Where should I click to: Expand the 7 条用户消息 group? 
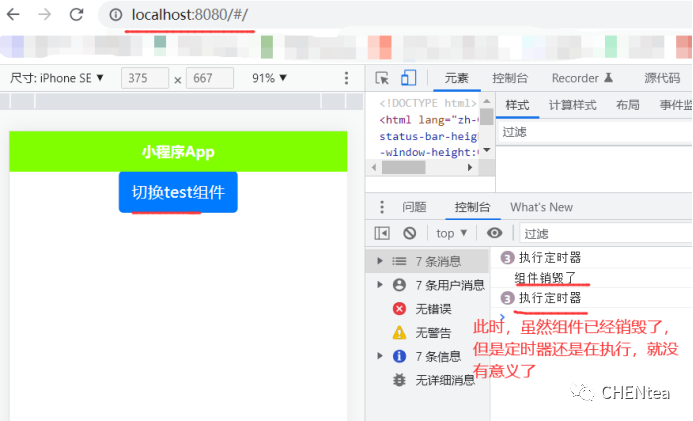click(x=379, y=285)
